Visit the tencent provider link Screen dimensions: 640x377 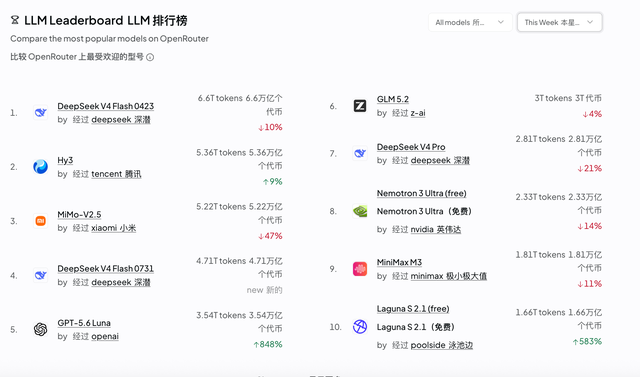tap(116, 174)
